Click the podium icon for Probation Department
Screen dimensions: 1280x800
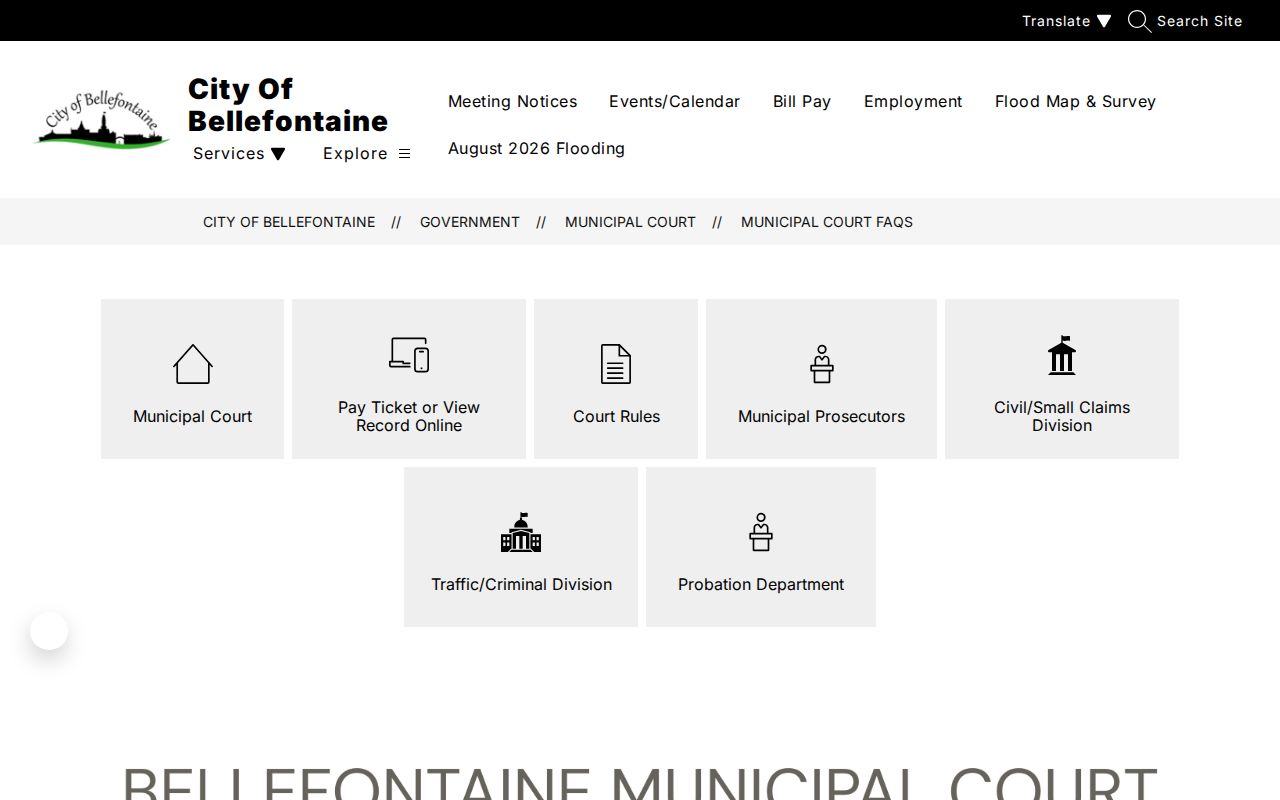pos(761,532)
